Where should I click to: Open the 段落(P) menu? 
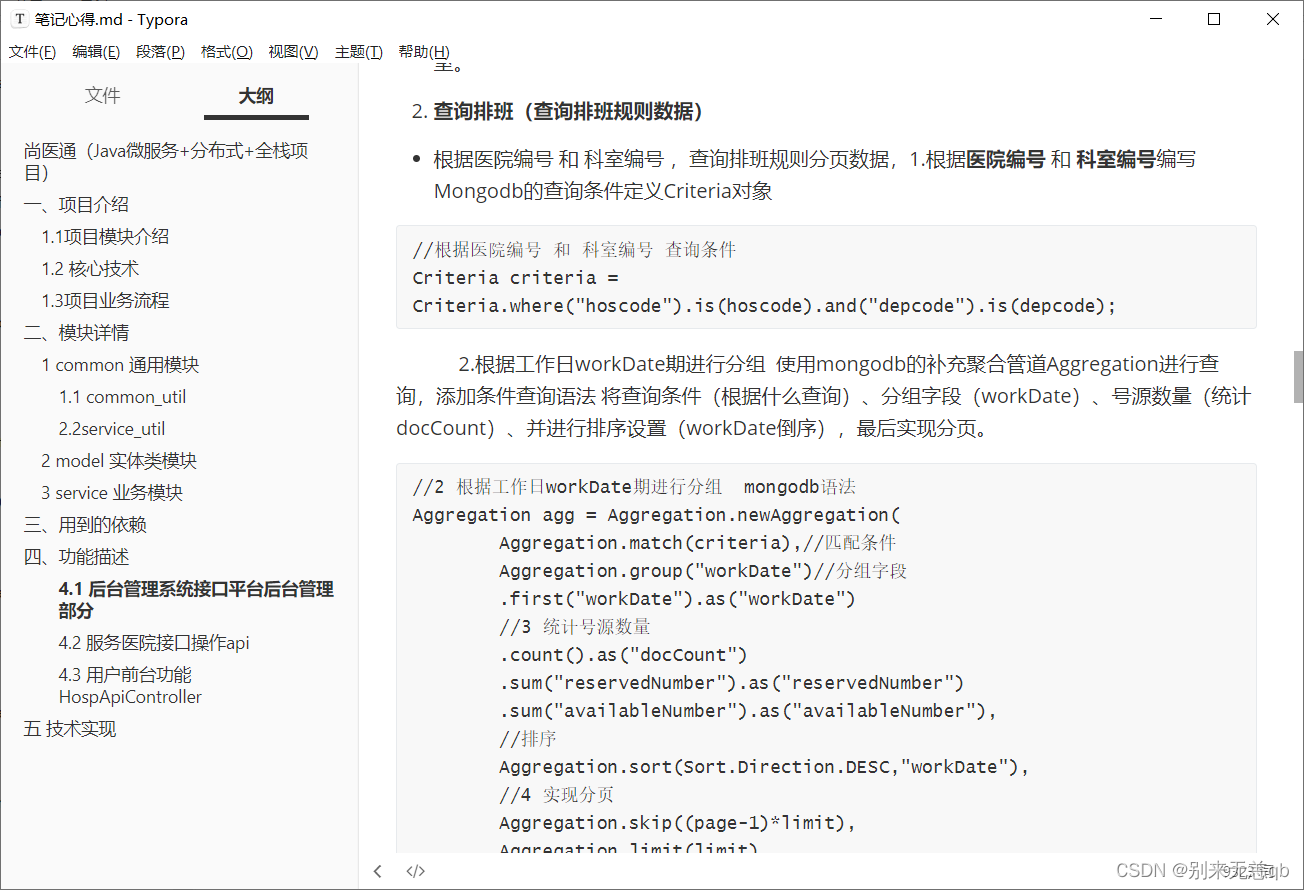[160, 52]
